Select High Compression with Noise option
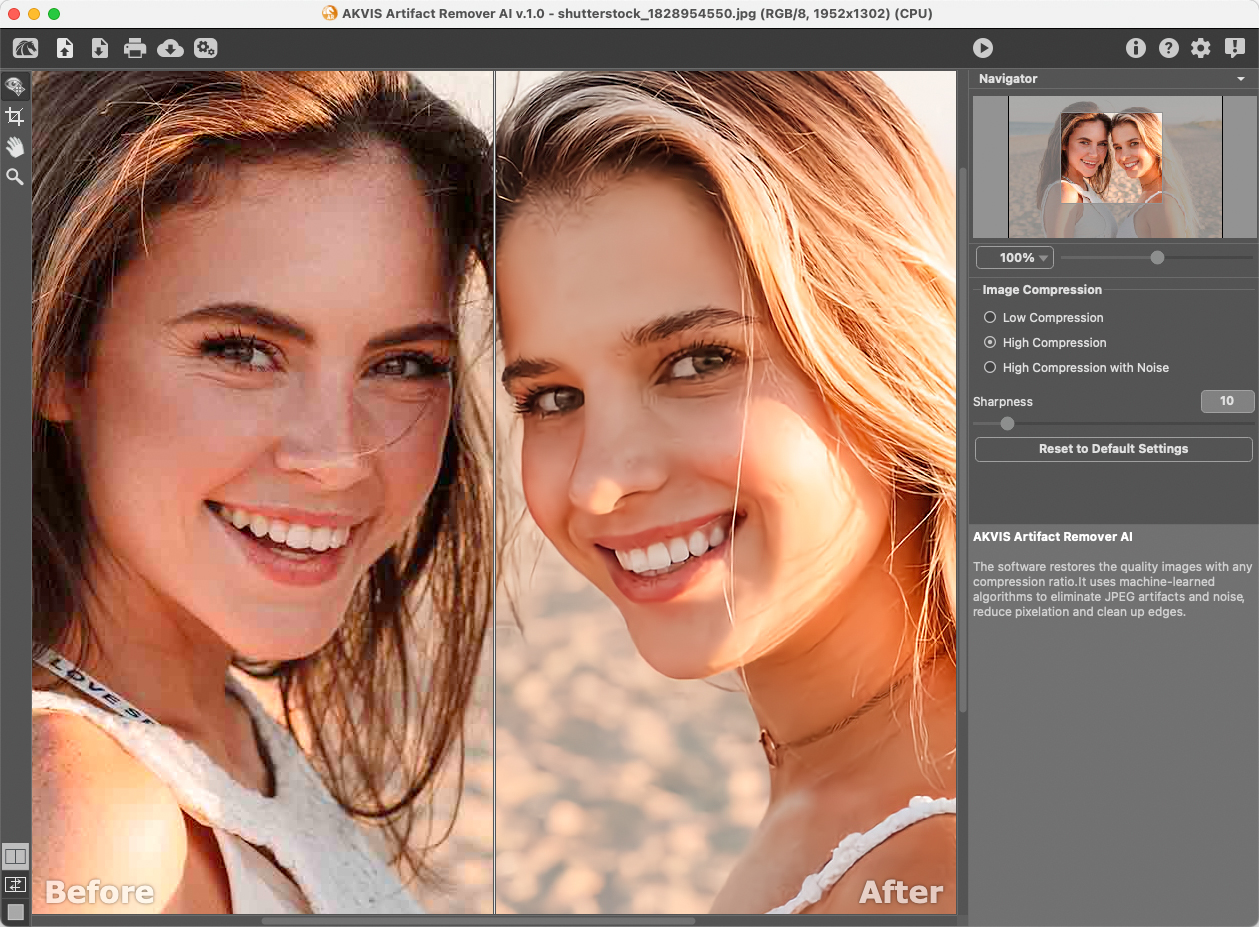This screenshot has width=1259, height=927. click(x=990, y=368)
